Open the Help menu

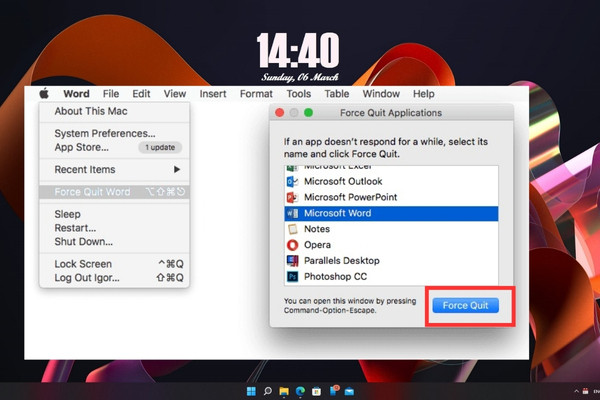click(424, 94)
